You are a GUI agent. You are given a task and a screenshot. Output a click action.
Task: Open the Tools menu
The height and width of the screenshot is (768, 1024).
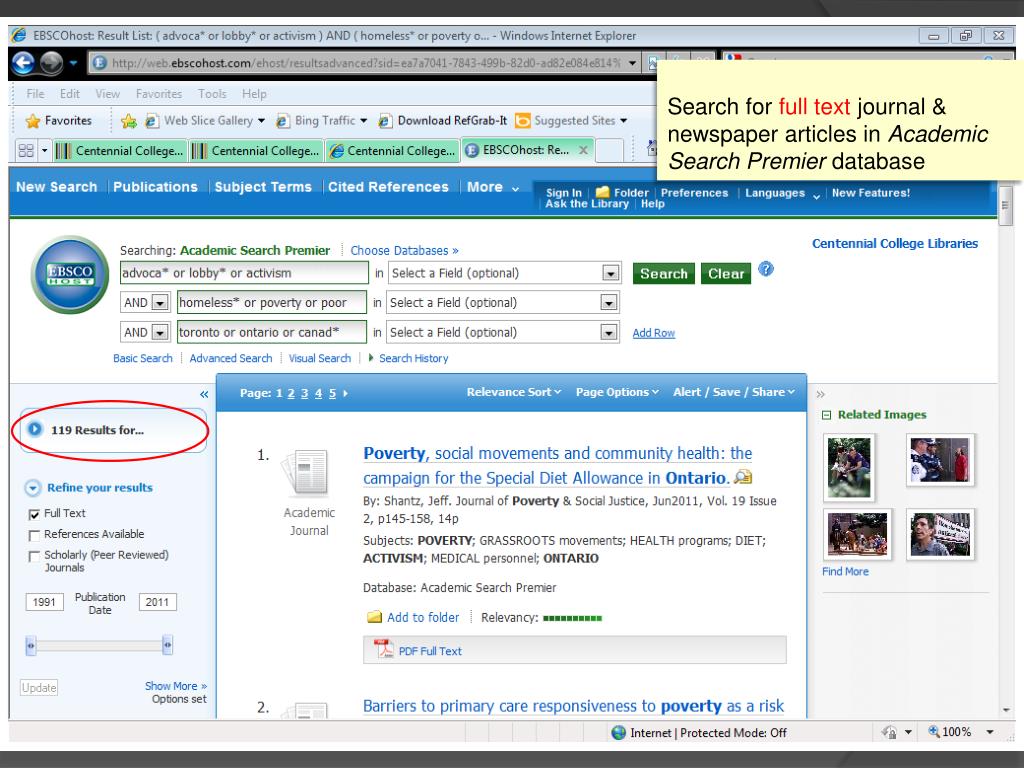pyautogui.click(x=212, y=94)
